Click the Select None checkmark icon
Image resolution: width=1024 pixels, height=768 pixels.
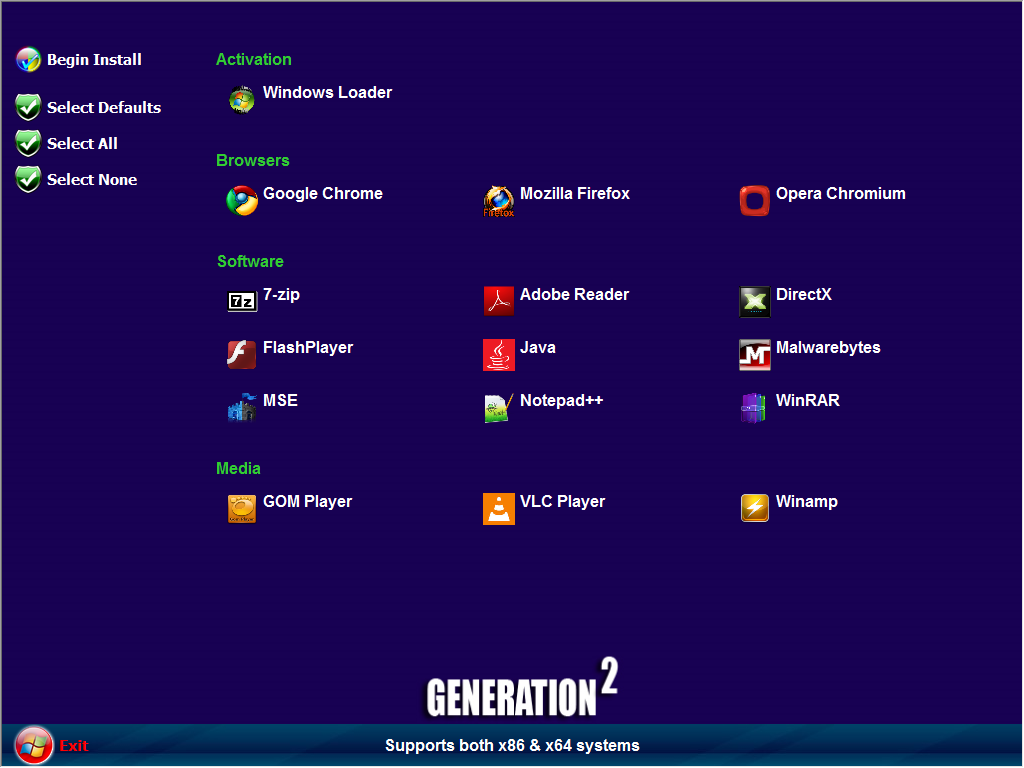click(x=29, y=179)
